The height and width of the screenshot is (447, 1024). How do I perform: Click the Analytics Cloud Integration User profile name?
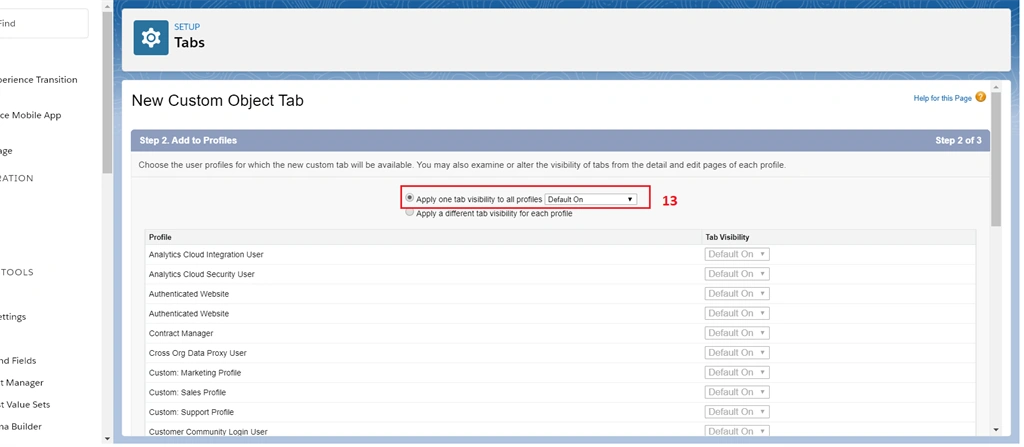click(206, 254)
